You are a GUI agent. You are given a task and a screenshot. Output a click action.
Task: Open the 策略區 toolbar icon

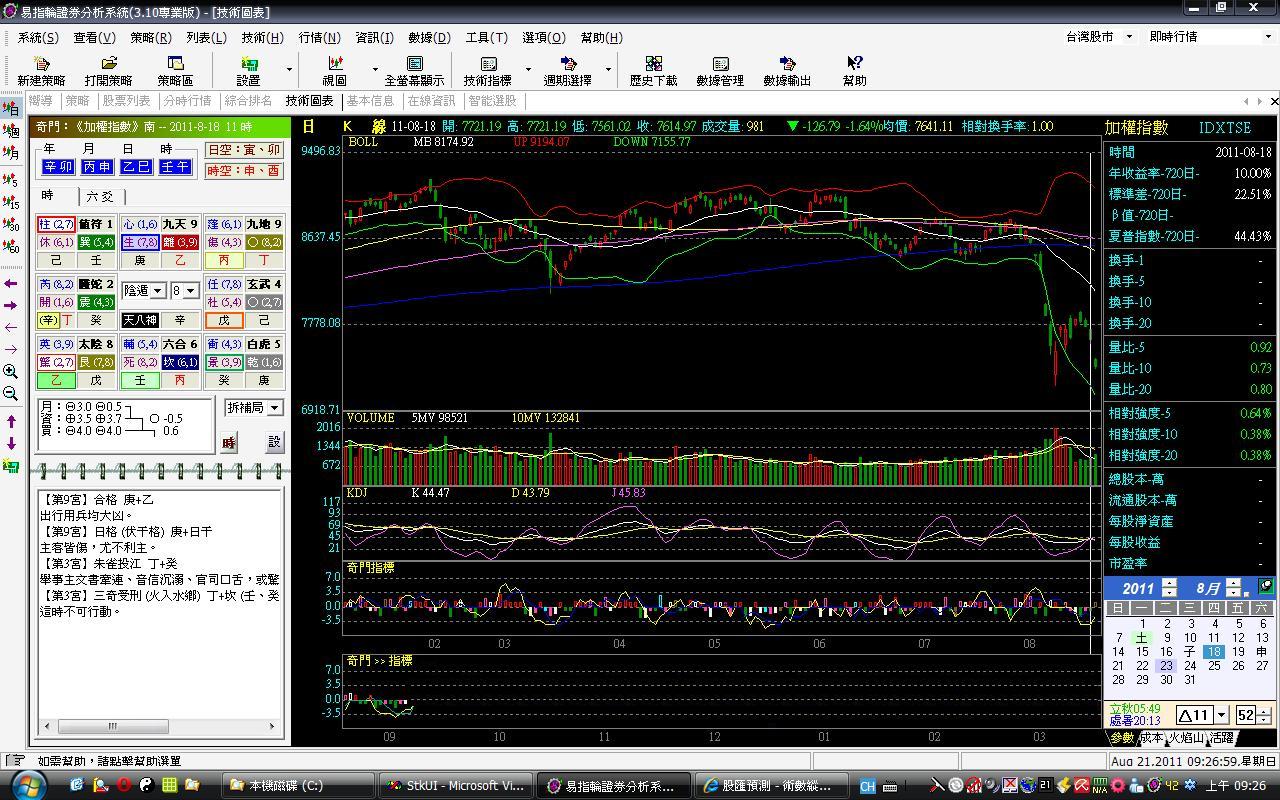click(x=175, y=70)
